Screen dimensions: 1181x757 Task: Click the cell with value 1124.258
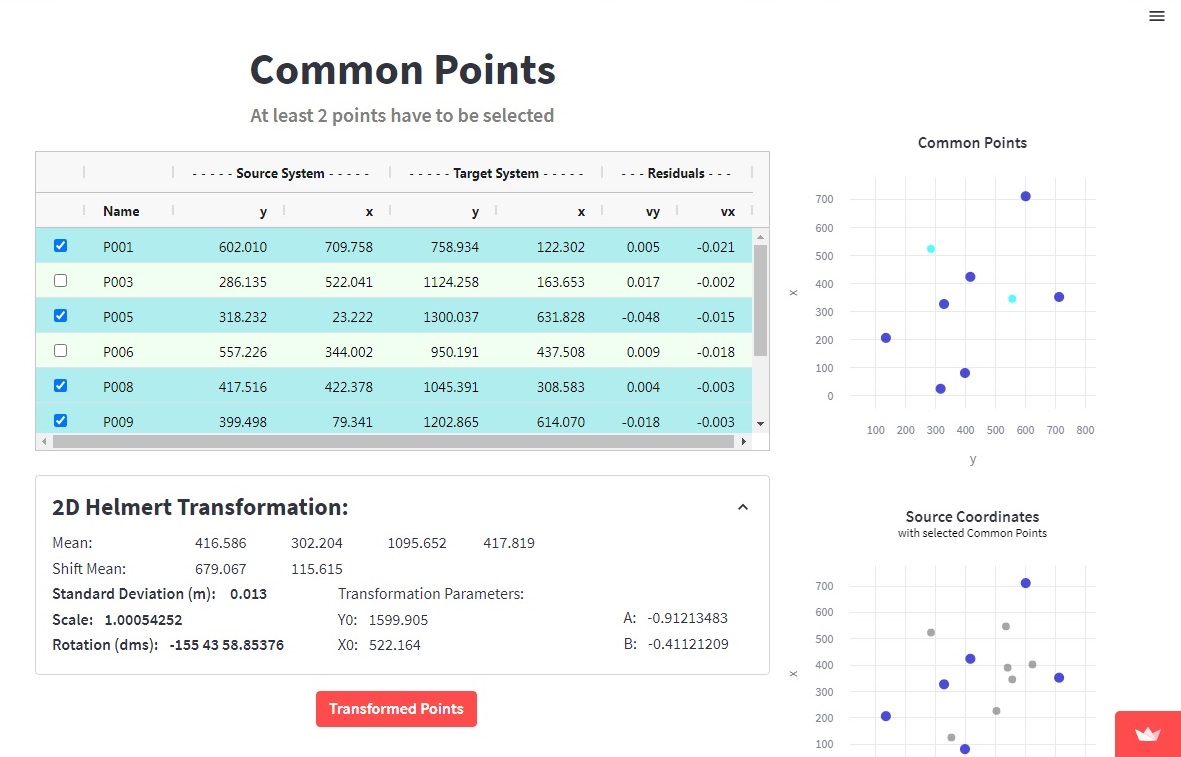pyautogui.click(x=451, y=282)
